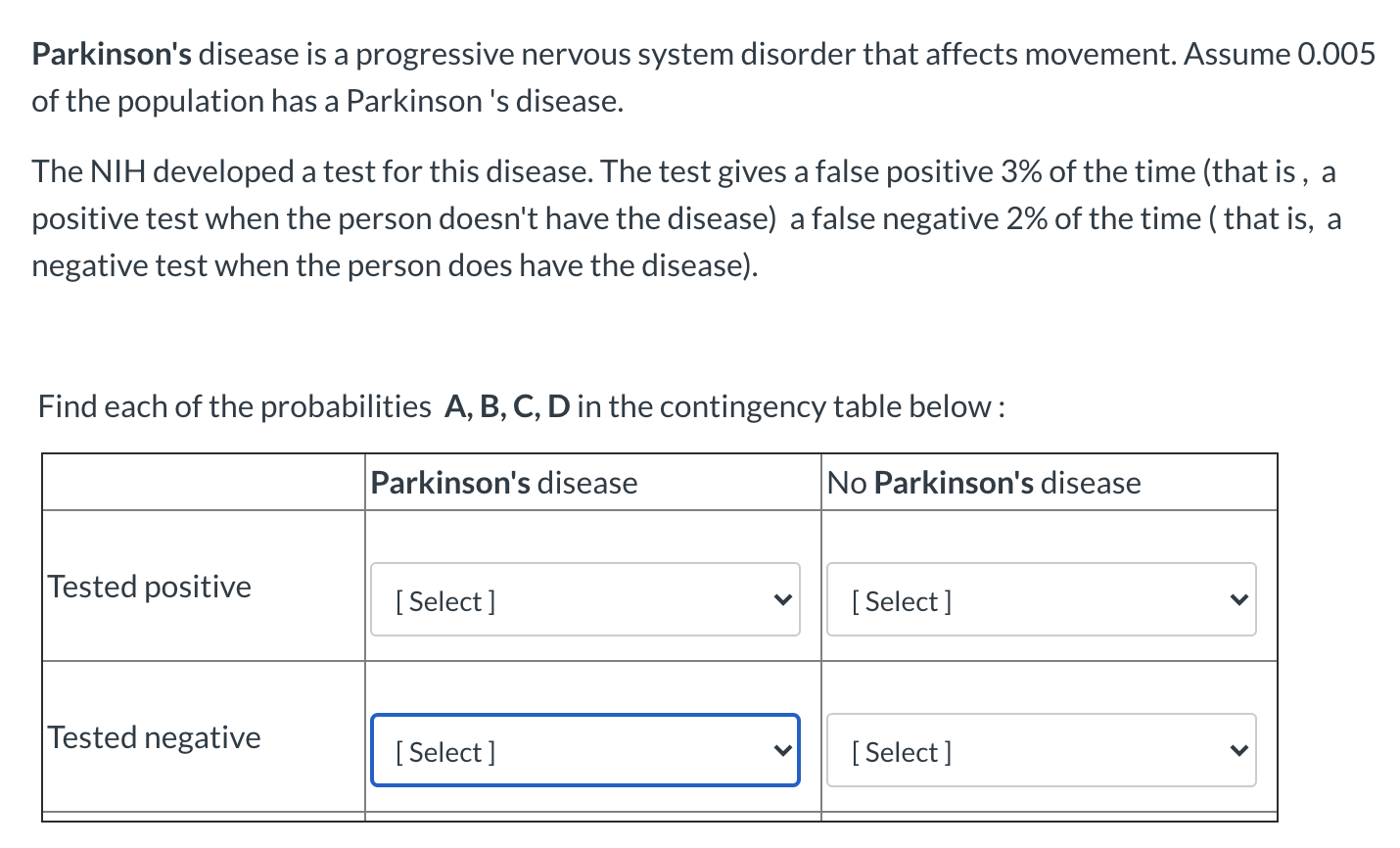1400x848 pixels.
Task: Click chevron arrow in Tested positive No Parkinson's select
Action: [1237, 599]
